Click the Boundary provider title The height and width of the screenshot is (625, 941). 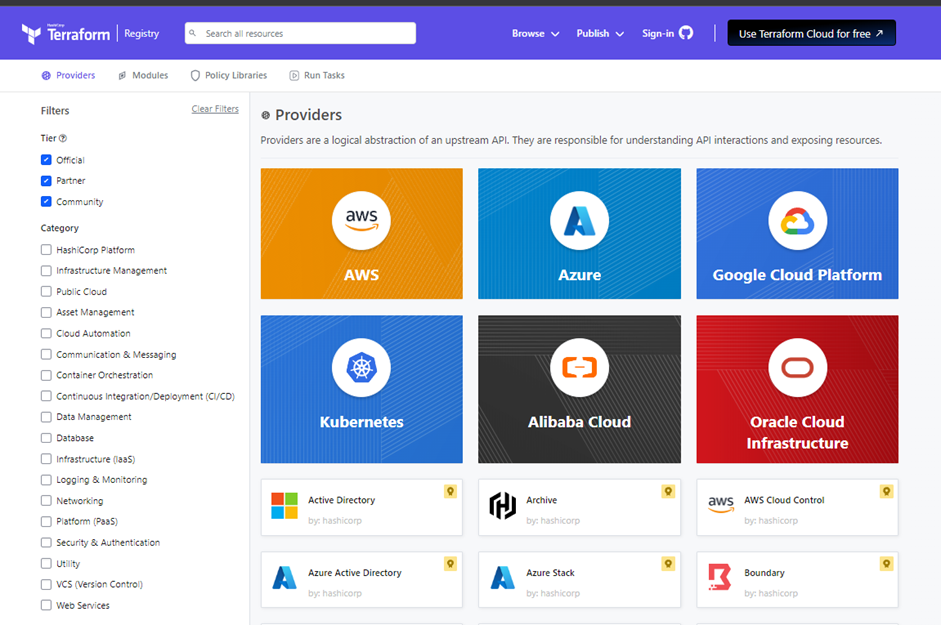pos(764,573)
